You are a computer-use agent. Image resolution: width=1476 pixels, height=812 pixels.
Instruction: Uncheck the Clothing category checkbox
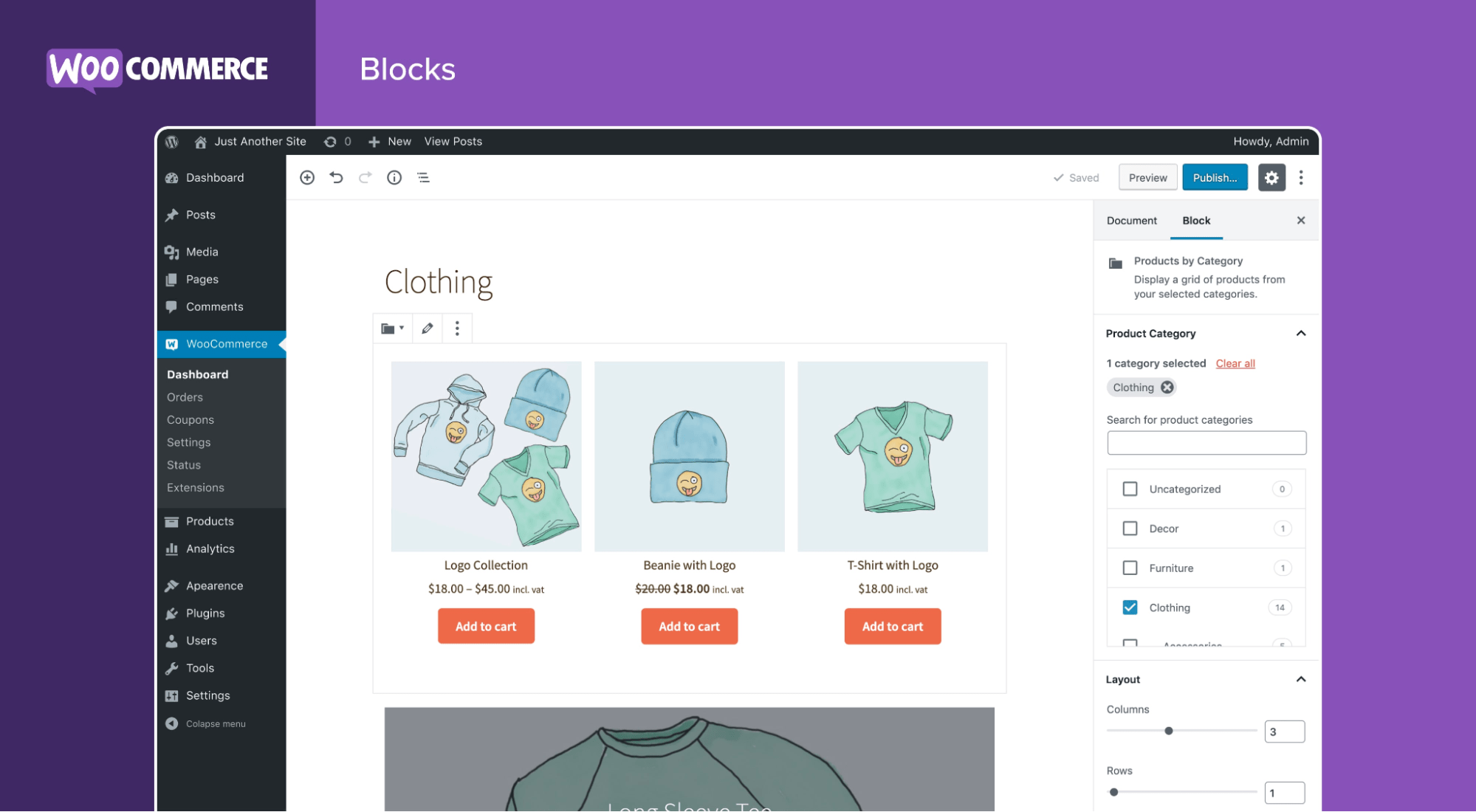[1127, 607]
